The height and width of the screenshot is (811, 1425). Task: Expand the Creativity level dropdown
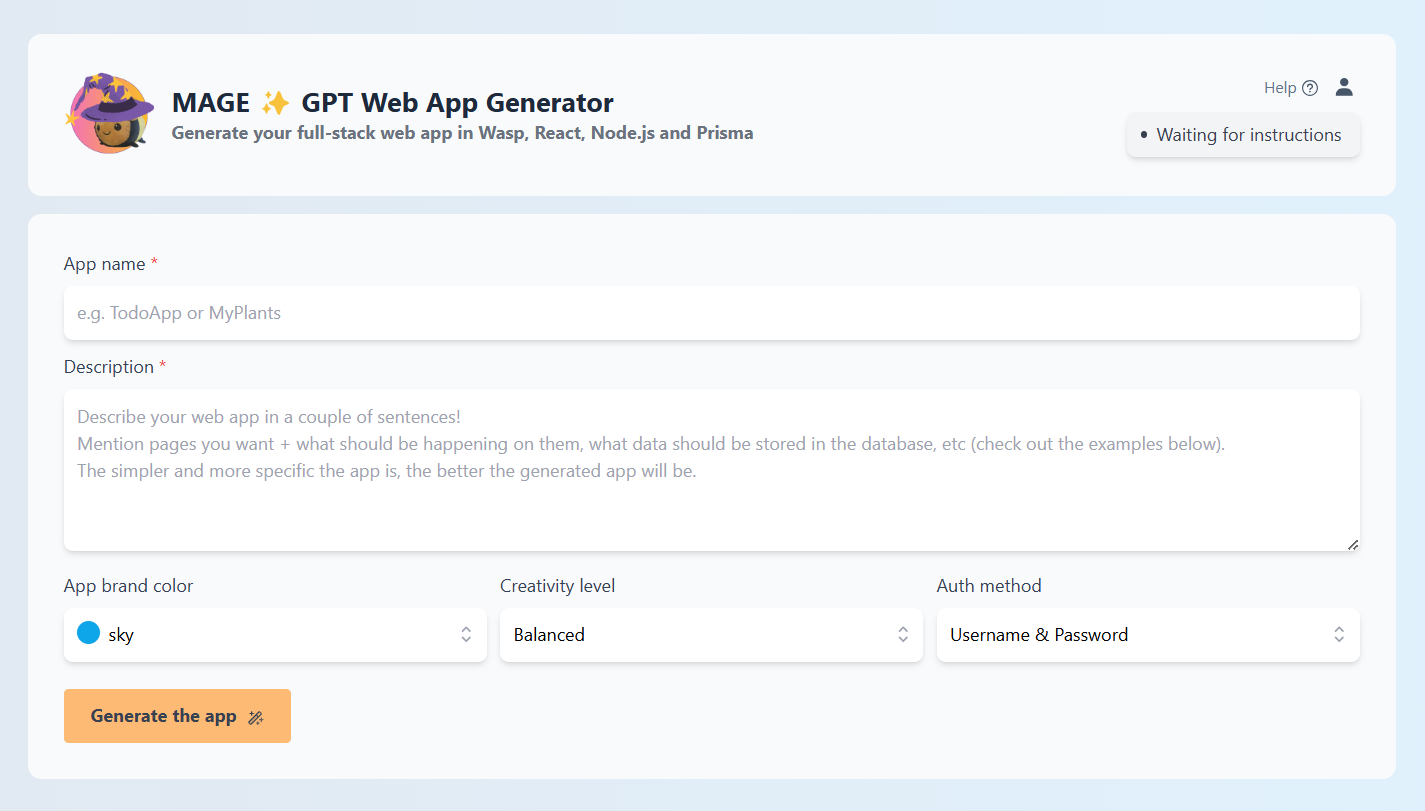(711, 635)
